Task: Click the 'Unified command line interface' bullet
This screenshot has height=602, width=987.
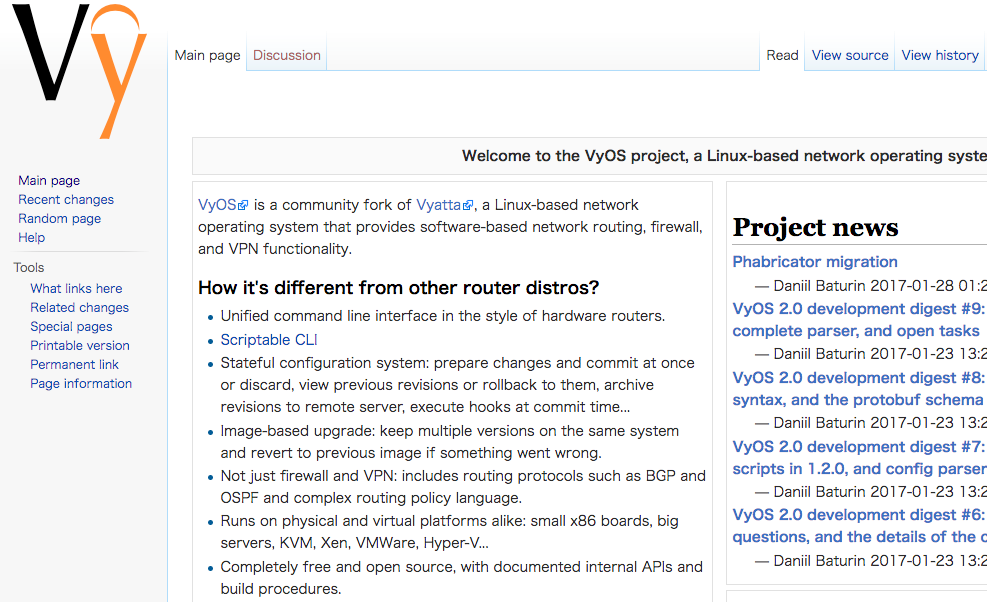Action: pyautogui.click(x=443, y=316)
